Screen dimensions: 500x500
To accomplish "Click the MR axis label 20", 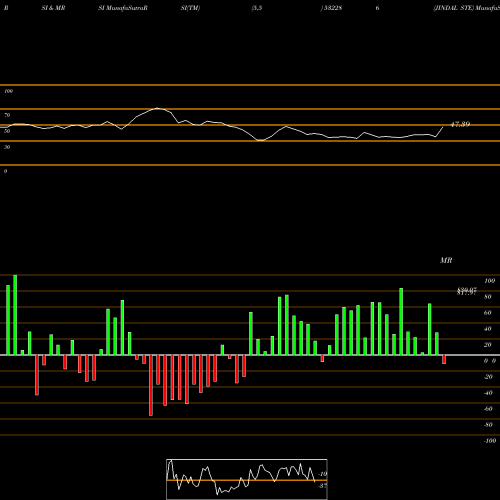I will click(x=488, y=345).
